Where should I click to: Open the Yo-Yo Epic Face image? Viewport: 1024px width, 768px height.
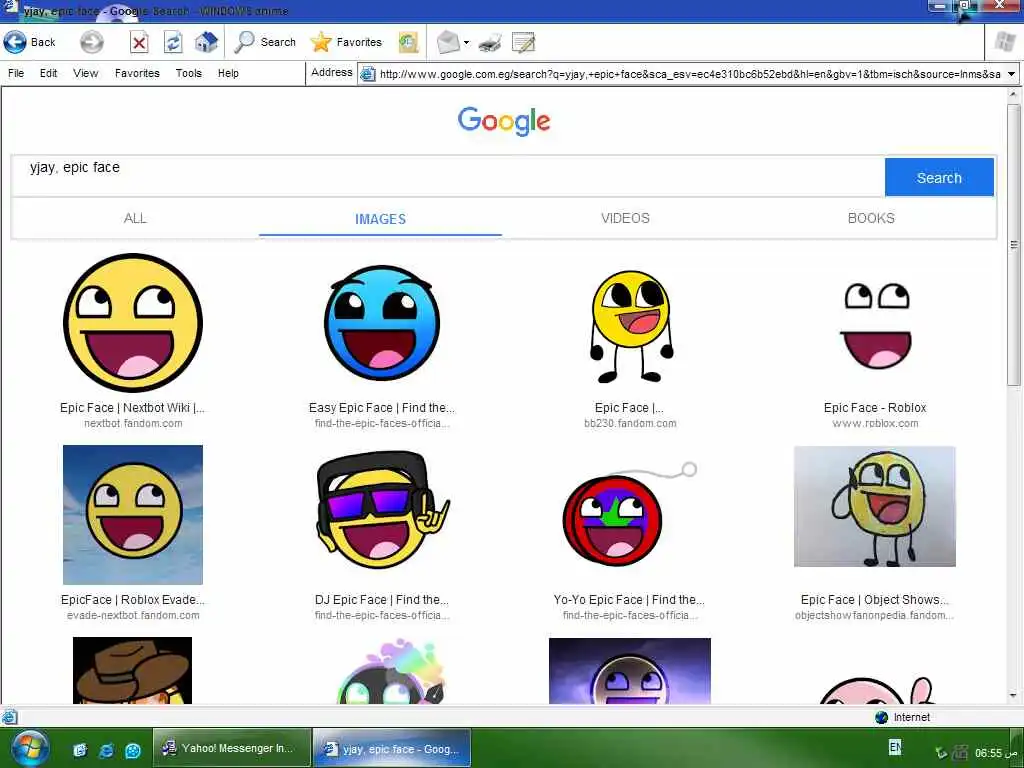click(629, 513)
